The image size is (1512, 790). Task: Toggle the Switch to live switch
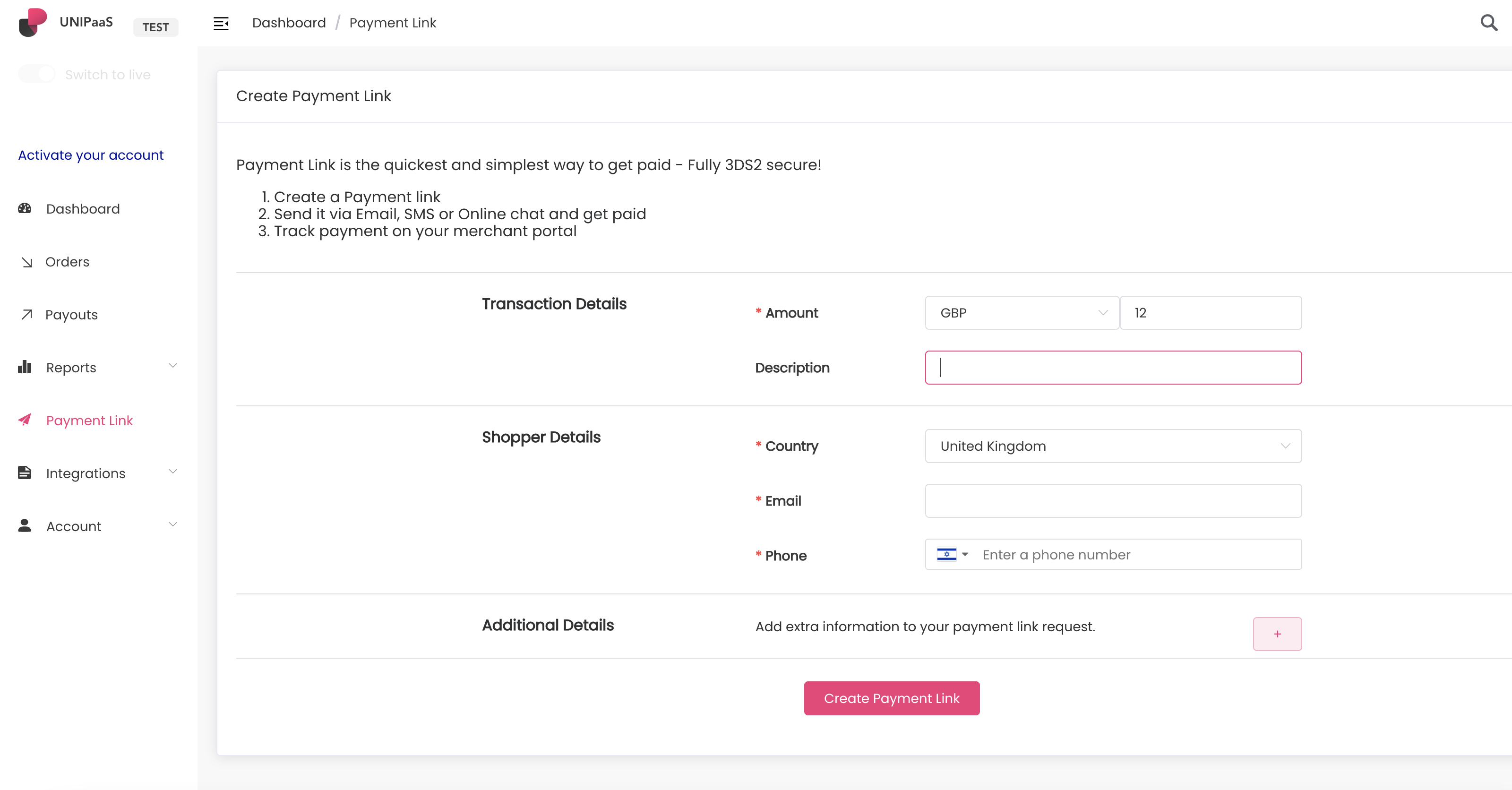pyautogui.click(x=36, y=75)
